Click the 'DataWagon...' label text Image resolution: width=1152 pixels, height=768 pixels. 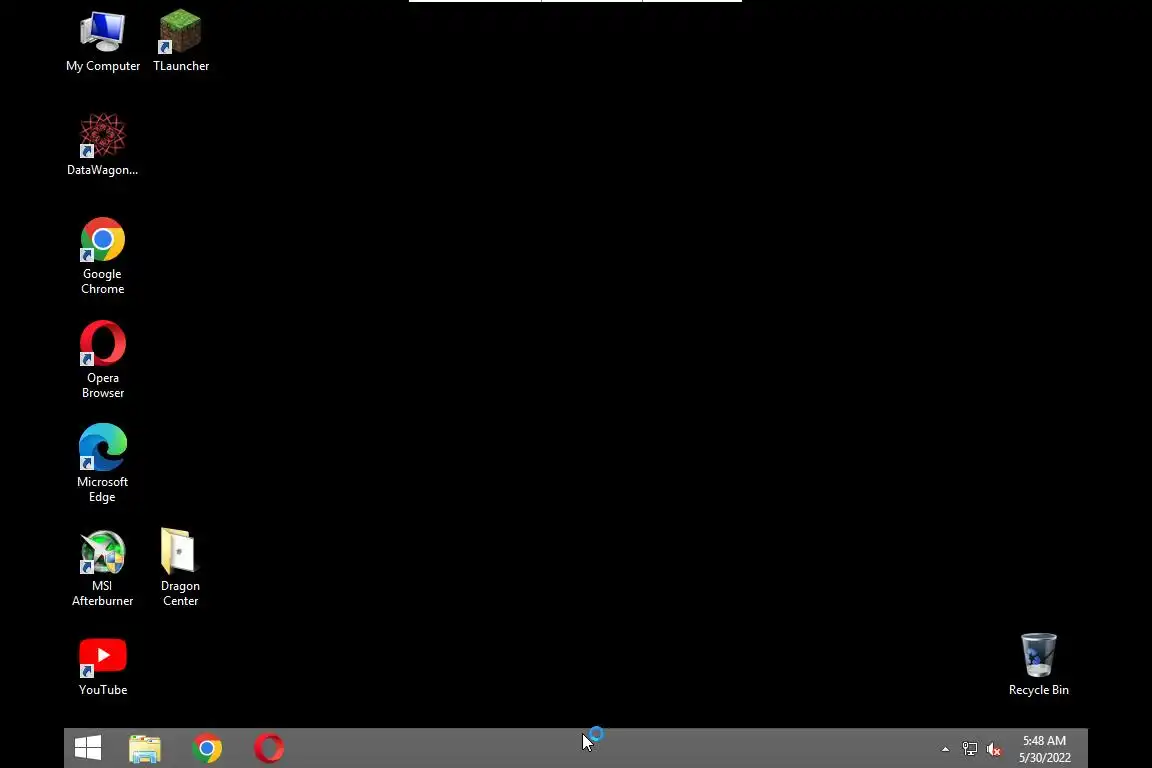click(103, 170)
